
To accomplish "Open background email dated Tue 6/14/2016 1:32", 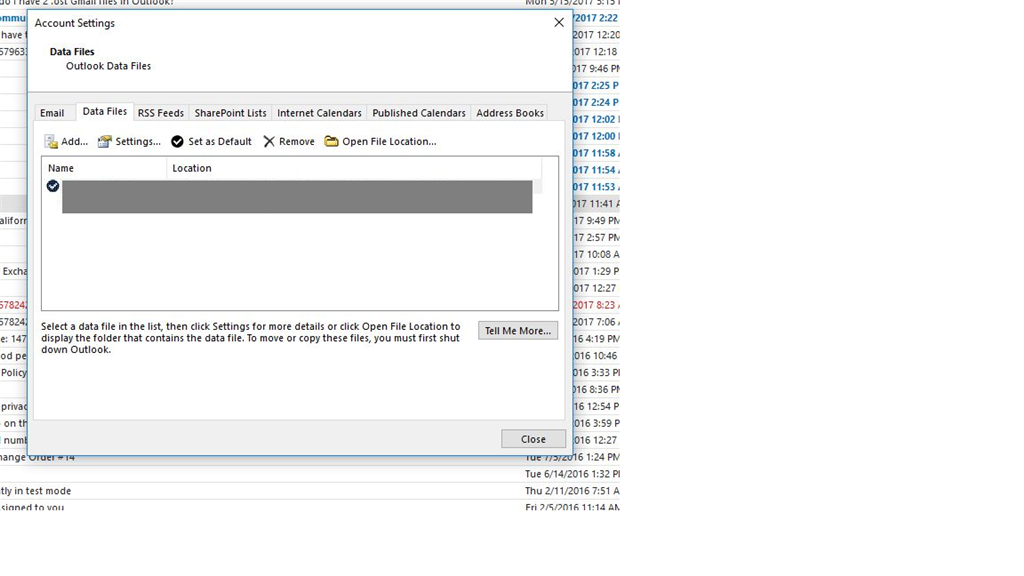I will pyautogui.click(x=572, y=474).
